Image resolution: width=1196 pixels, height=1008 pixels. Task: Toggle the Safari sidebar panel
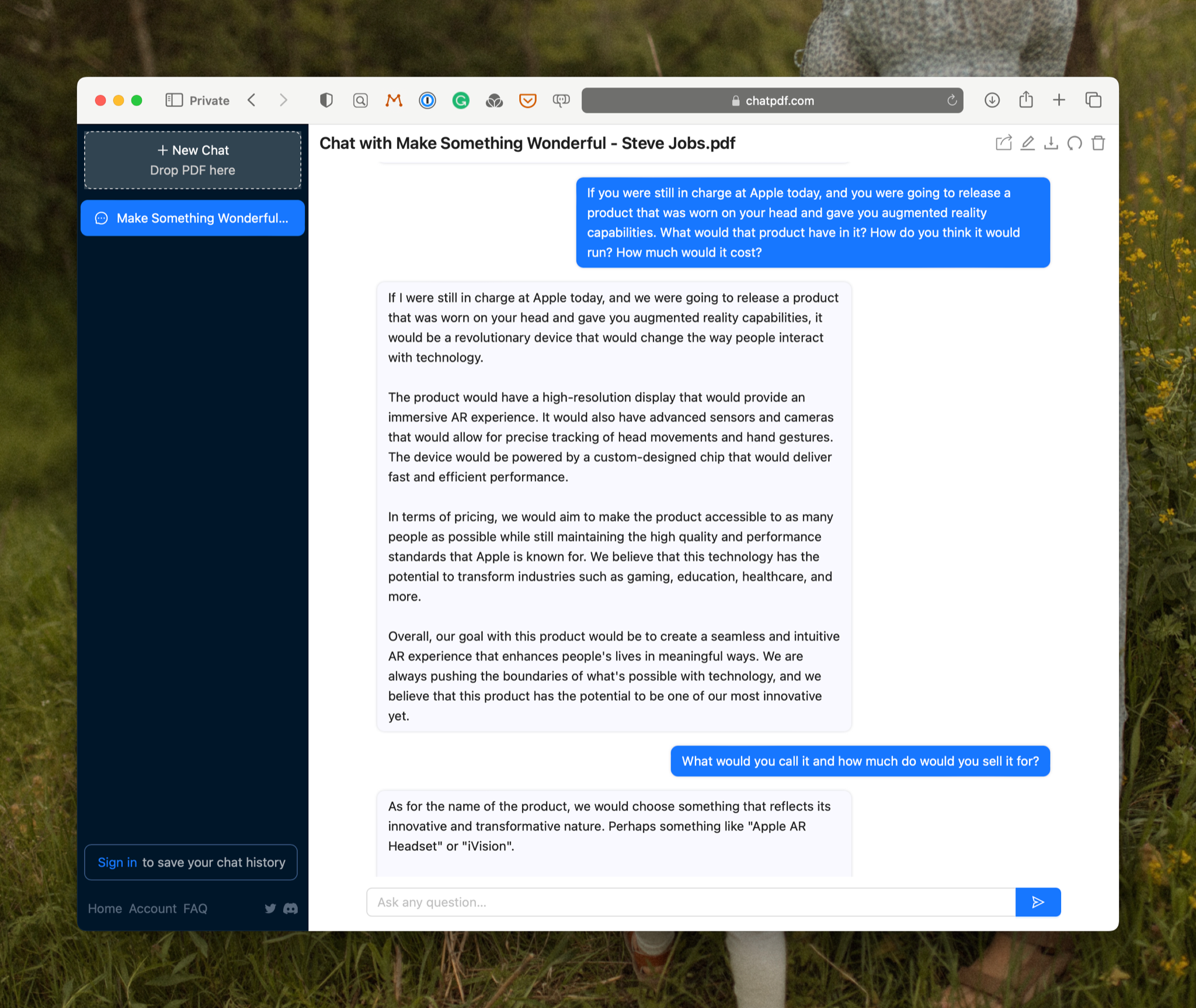174,100
